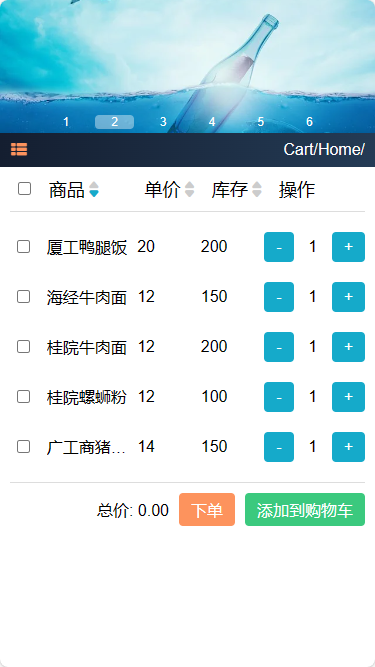Sort by 商品 column arrows

click(94, 190)
